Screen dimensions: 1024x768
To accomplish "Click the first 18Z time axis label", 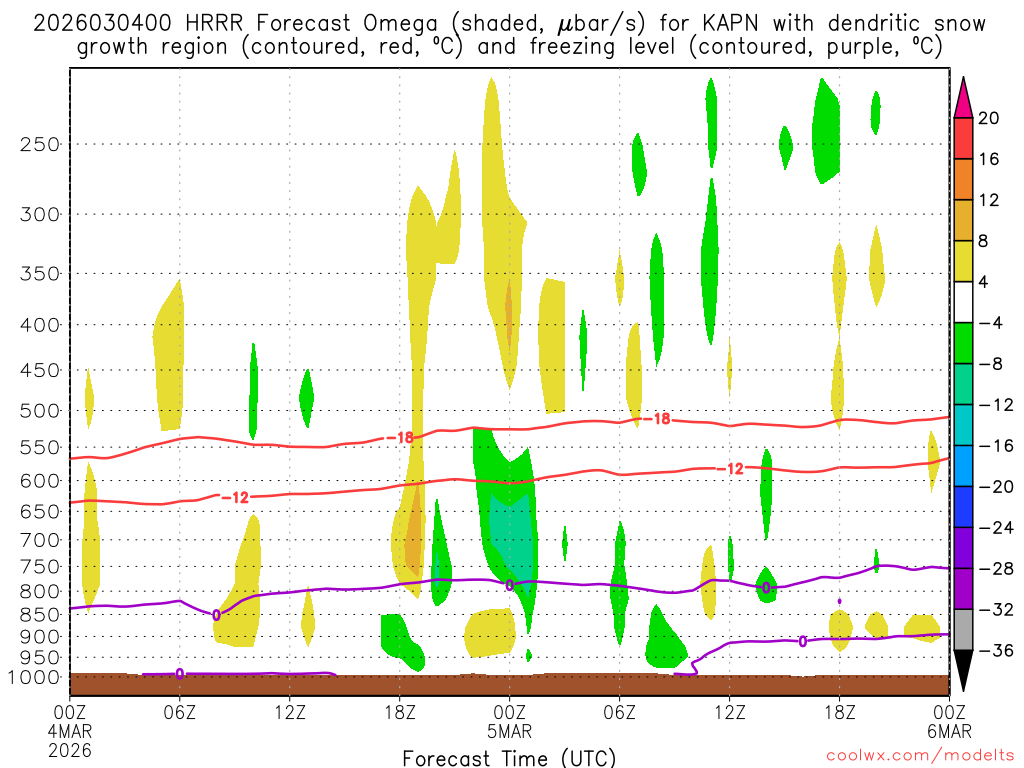I will pos(399,712).
